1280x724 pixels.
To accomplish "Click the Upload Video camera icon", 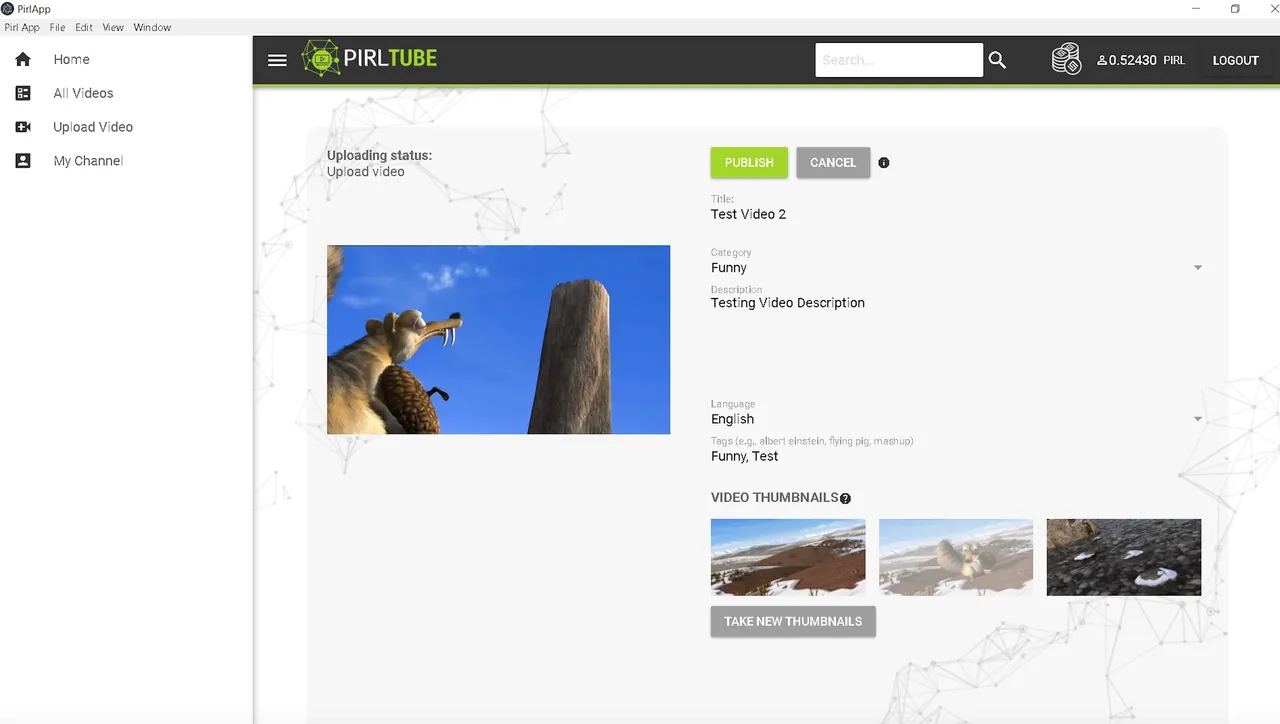I will (x=23, y=127).
